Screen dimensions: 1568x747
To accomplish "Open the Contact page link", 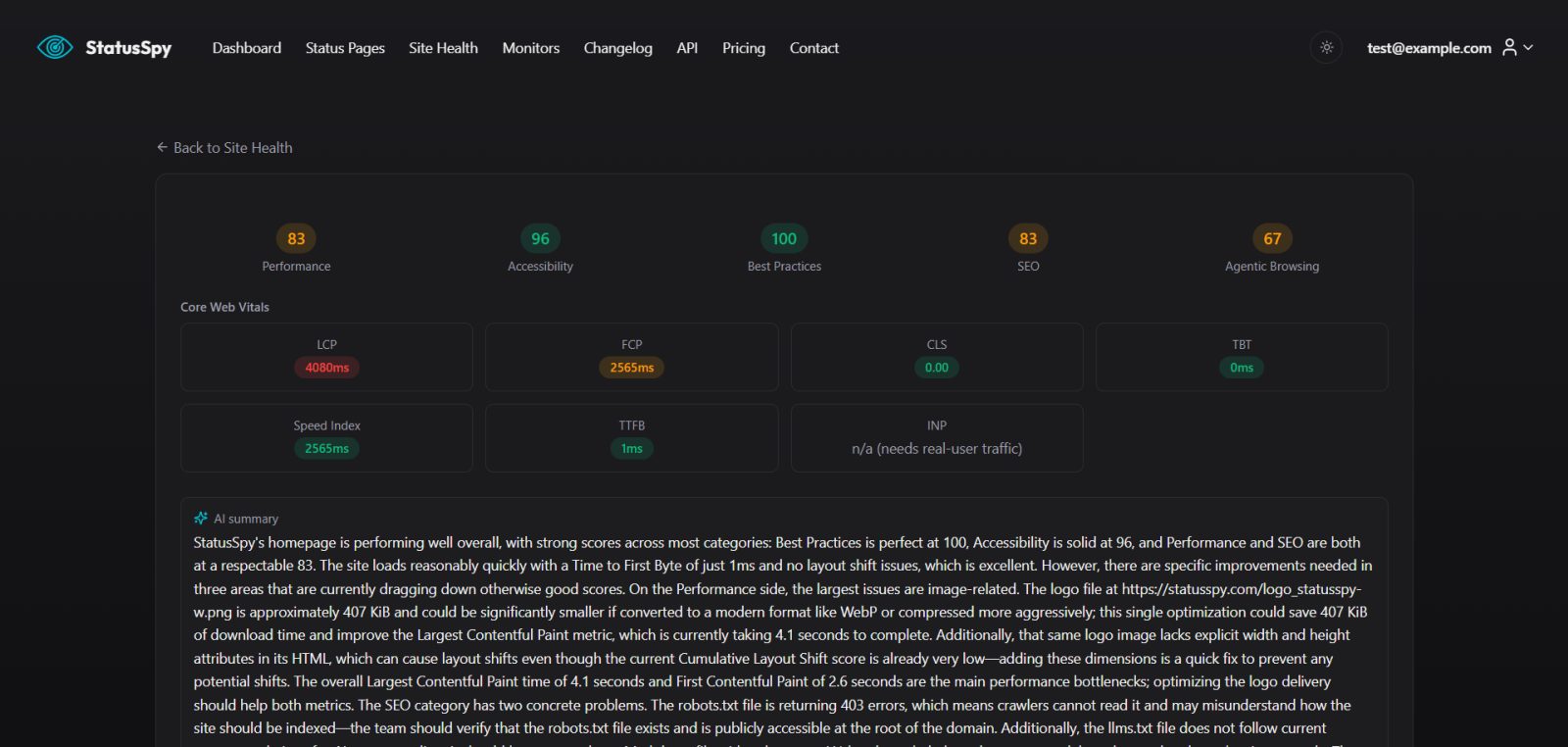I will click(x=814, y=48).
